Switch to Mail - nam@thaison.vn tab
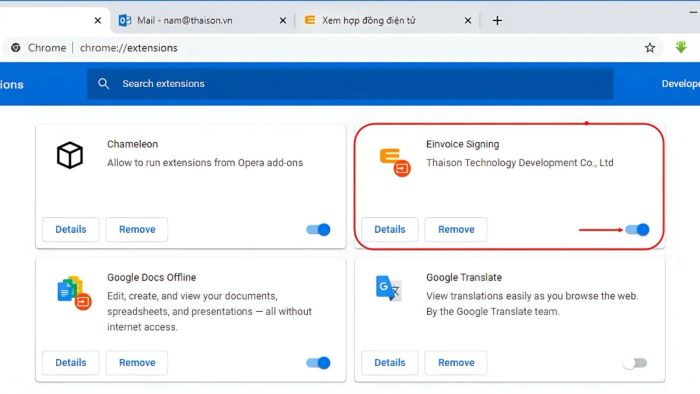 [203, 21]
